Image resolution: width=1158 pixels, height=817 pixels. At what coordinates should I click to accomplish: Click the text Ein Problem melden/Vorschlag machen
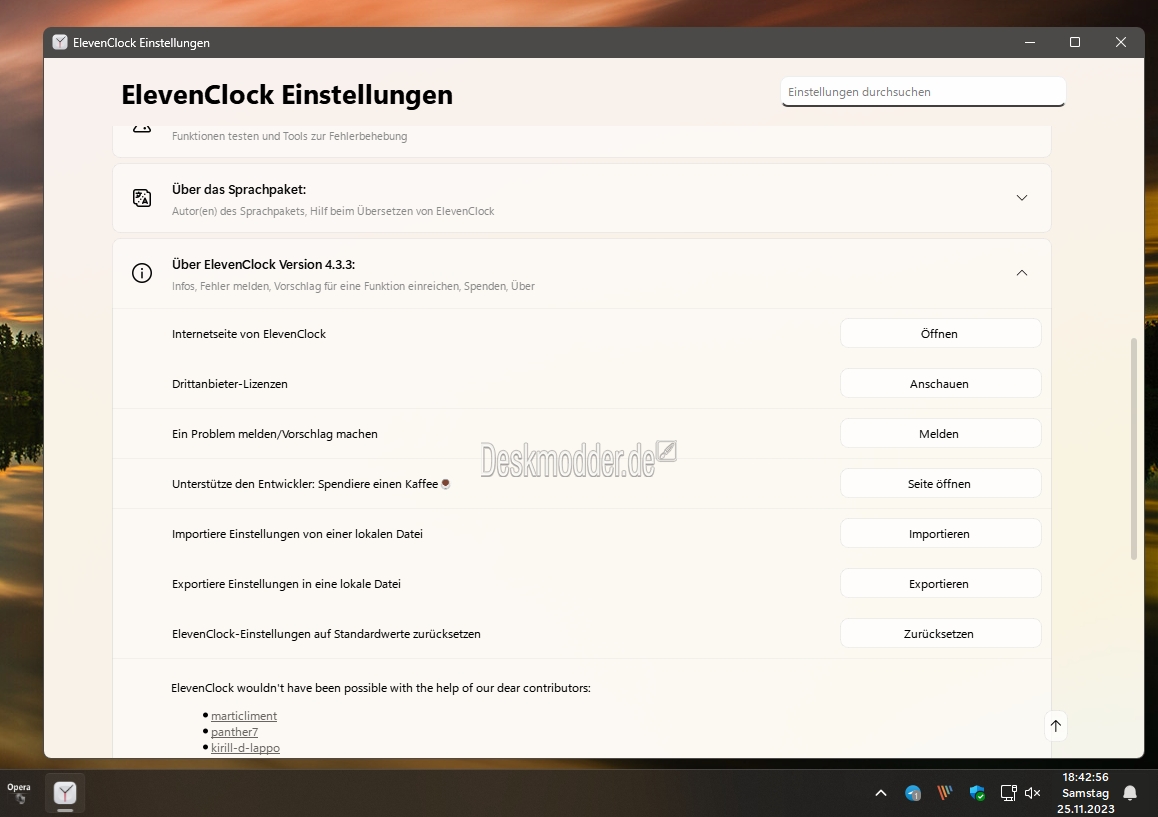275,434
